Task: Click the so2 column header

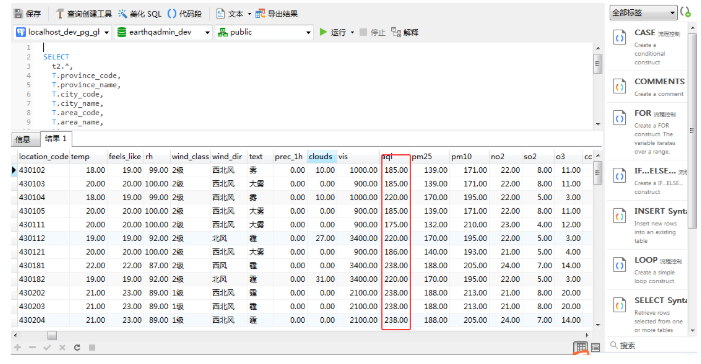Action: coord(538,157)
